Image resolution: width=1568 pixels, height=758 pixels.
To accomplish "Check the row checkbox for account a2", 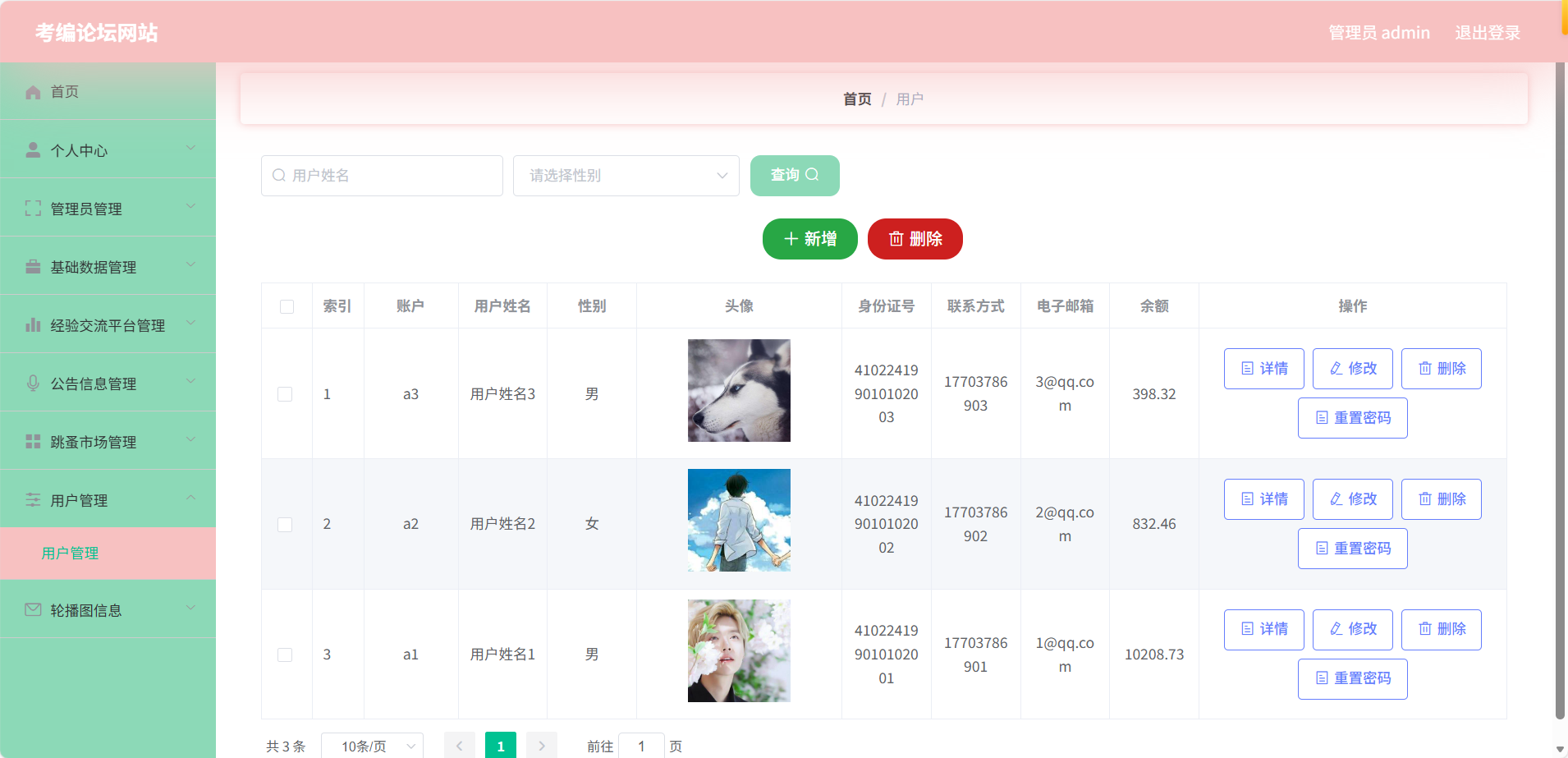I will [x=285, y=524].
